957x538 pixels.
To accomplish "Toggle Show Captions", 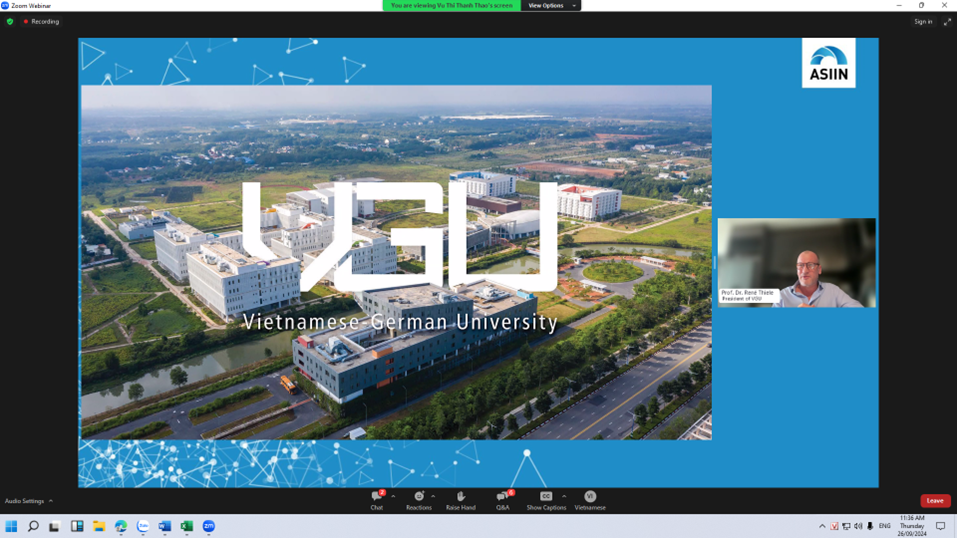I will click(546, 500).
